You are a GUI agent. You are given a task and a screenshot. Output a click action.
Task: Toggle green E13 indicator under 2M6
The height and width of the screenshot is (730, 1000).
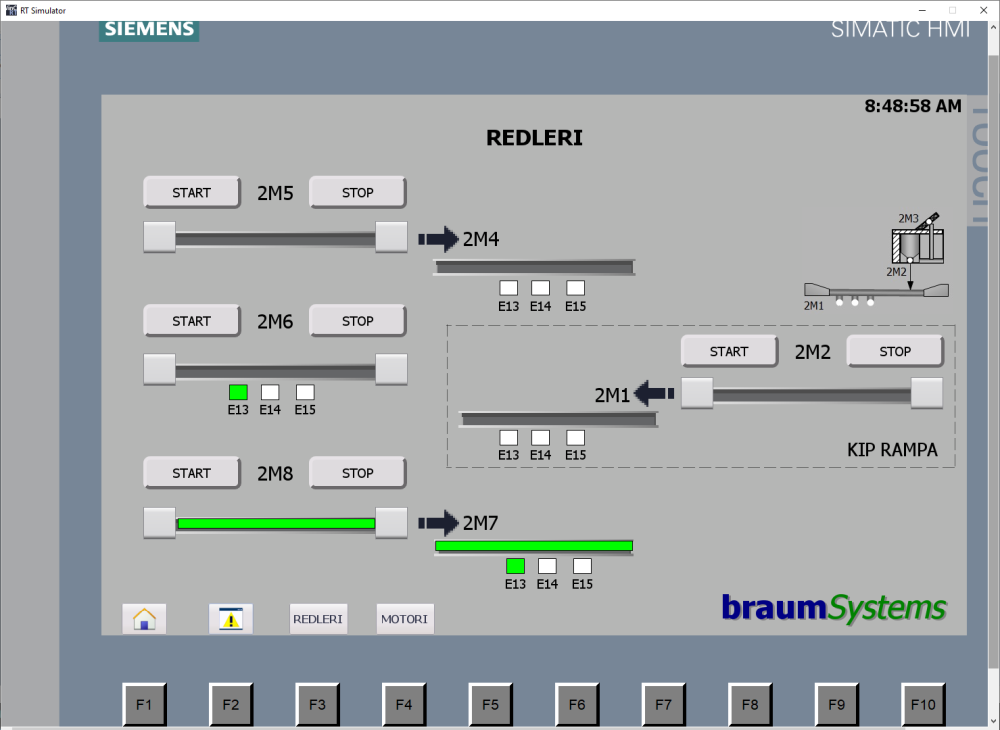238,392
